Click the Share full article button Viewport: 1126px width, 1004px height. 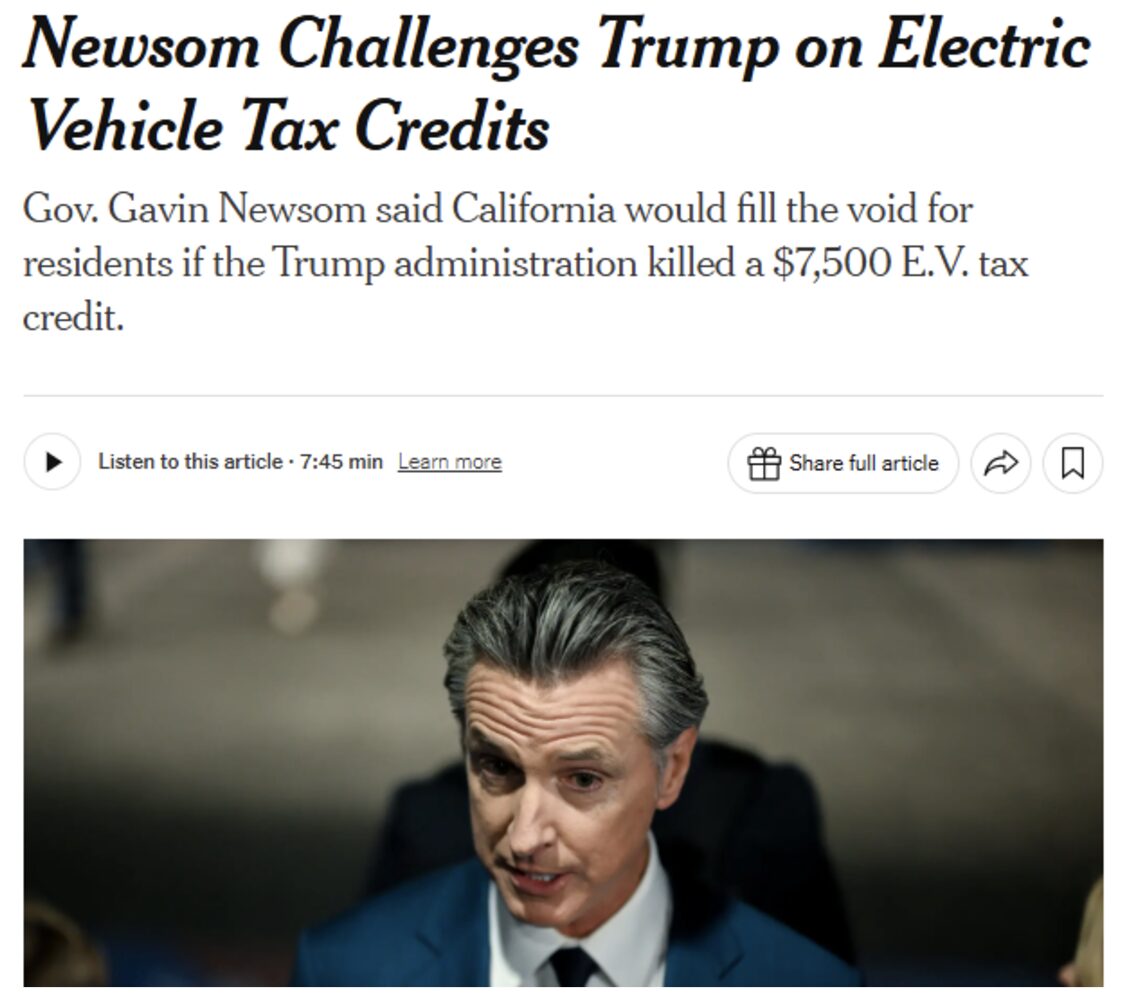click(843, 463)
